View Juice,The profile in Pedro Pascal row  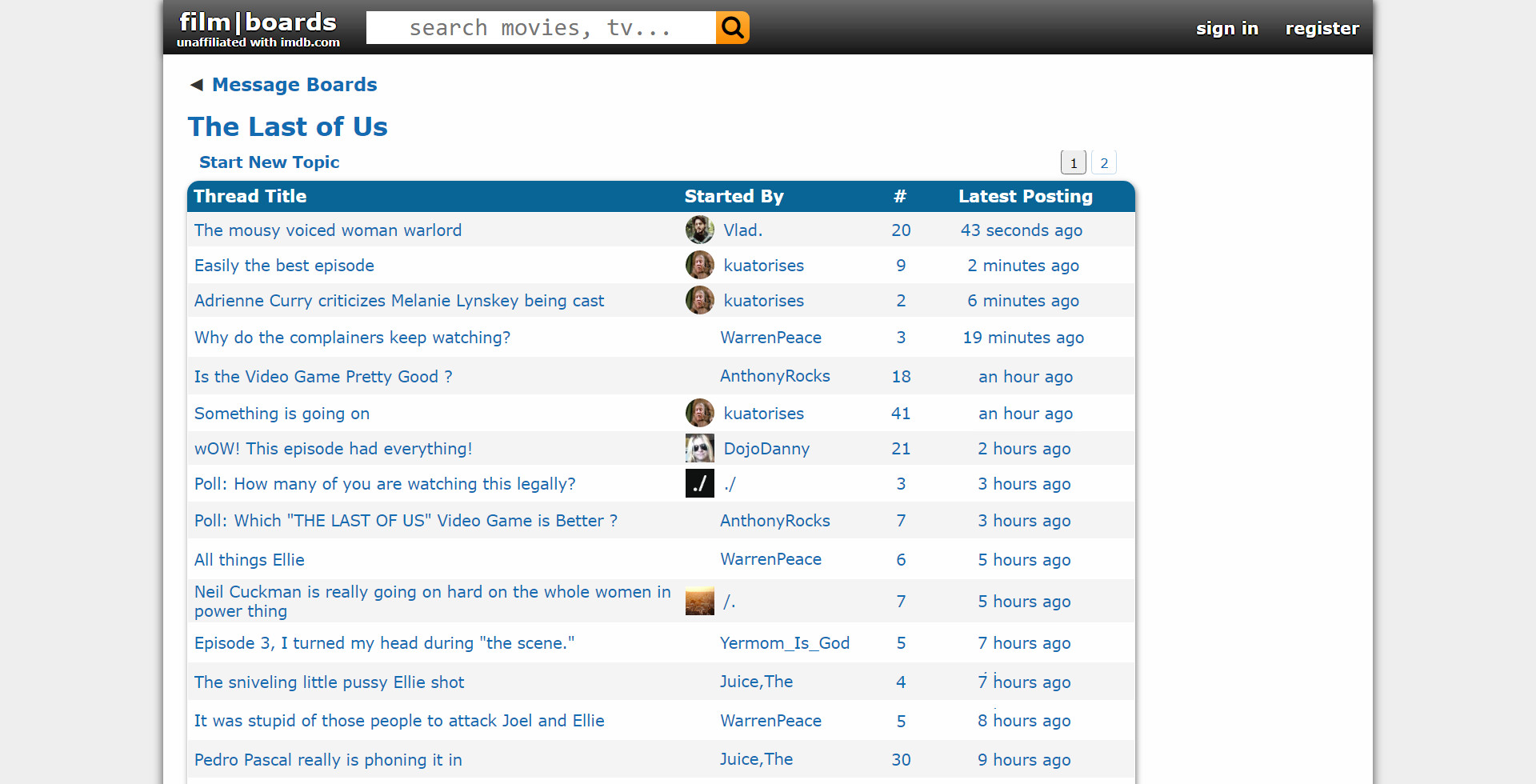[x=756, y=759]
